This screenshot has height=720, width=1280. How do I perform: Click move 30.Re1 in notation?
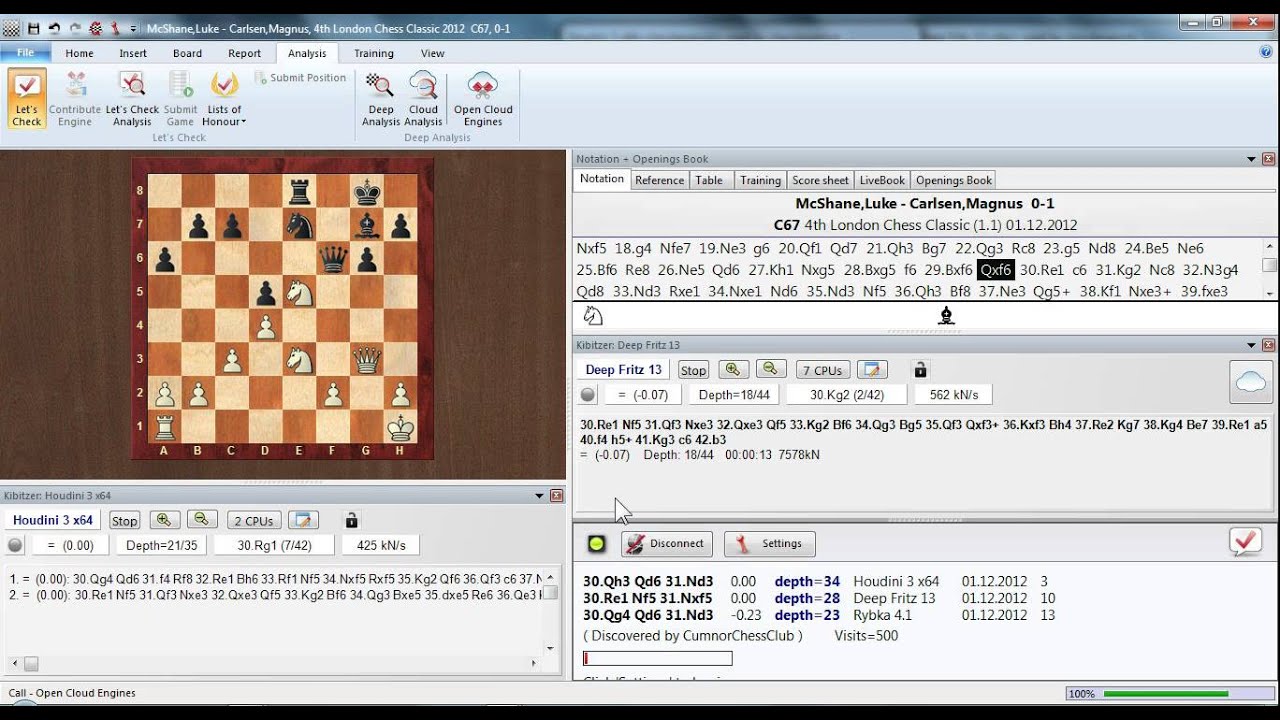[1042, 270]
